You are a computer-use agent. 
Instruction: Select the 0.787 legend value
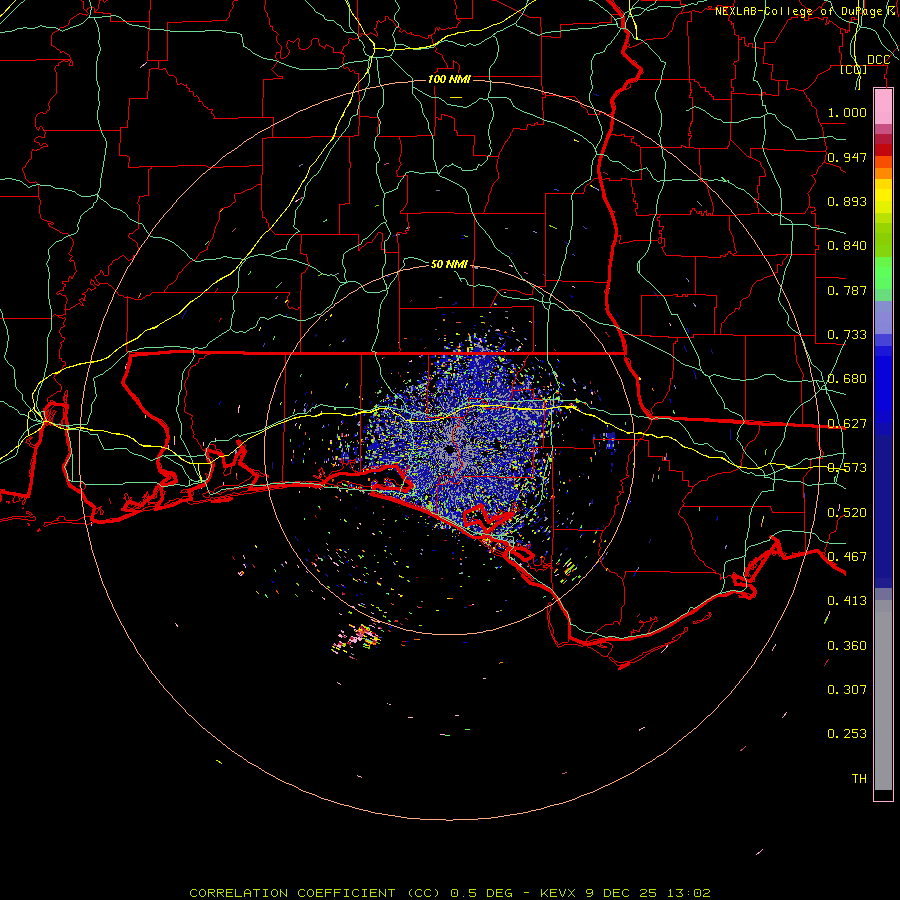847,290
